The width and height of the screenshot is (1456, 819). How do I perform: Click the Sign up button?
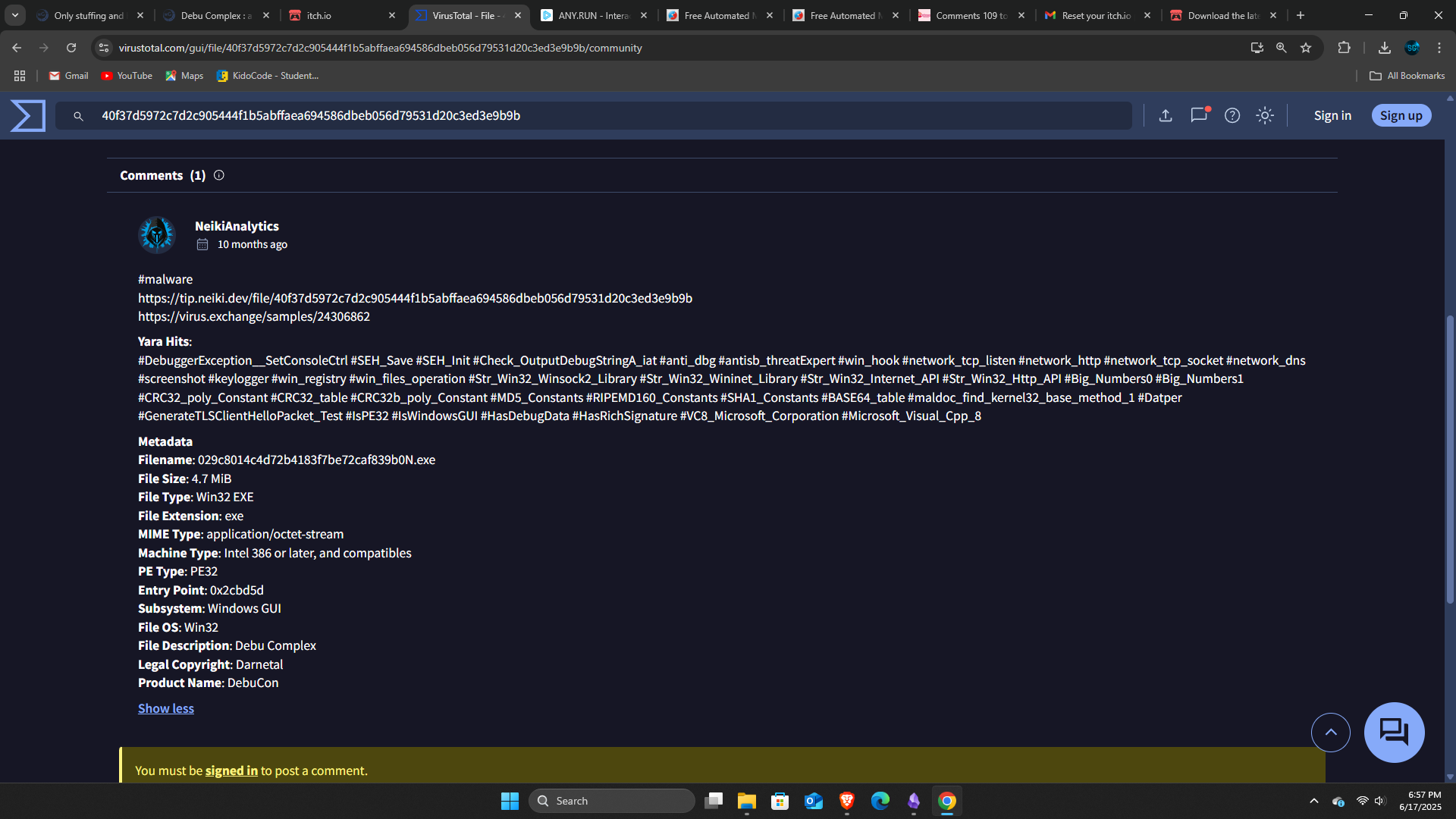pos(1401,115)
